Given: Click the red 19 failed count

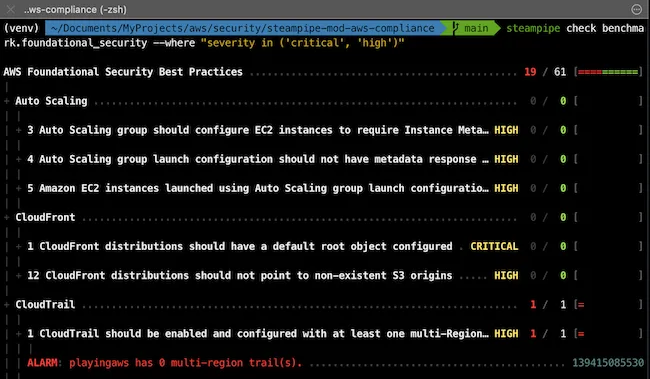Looking at the screenshot, I should point(530,72).
